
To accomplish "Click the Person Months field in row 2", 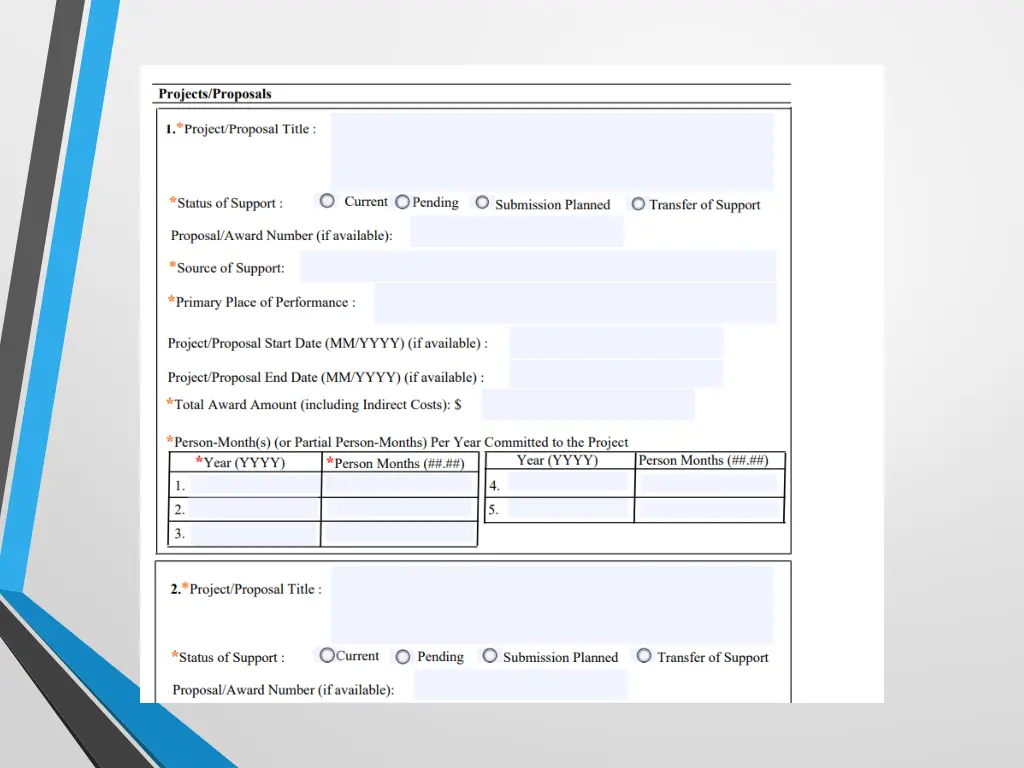I will pyautogui.click(x=398, y=509).
